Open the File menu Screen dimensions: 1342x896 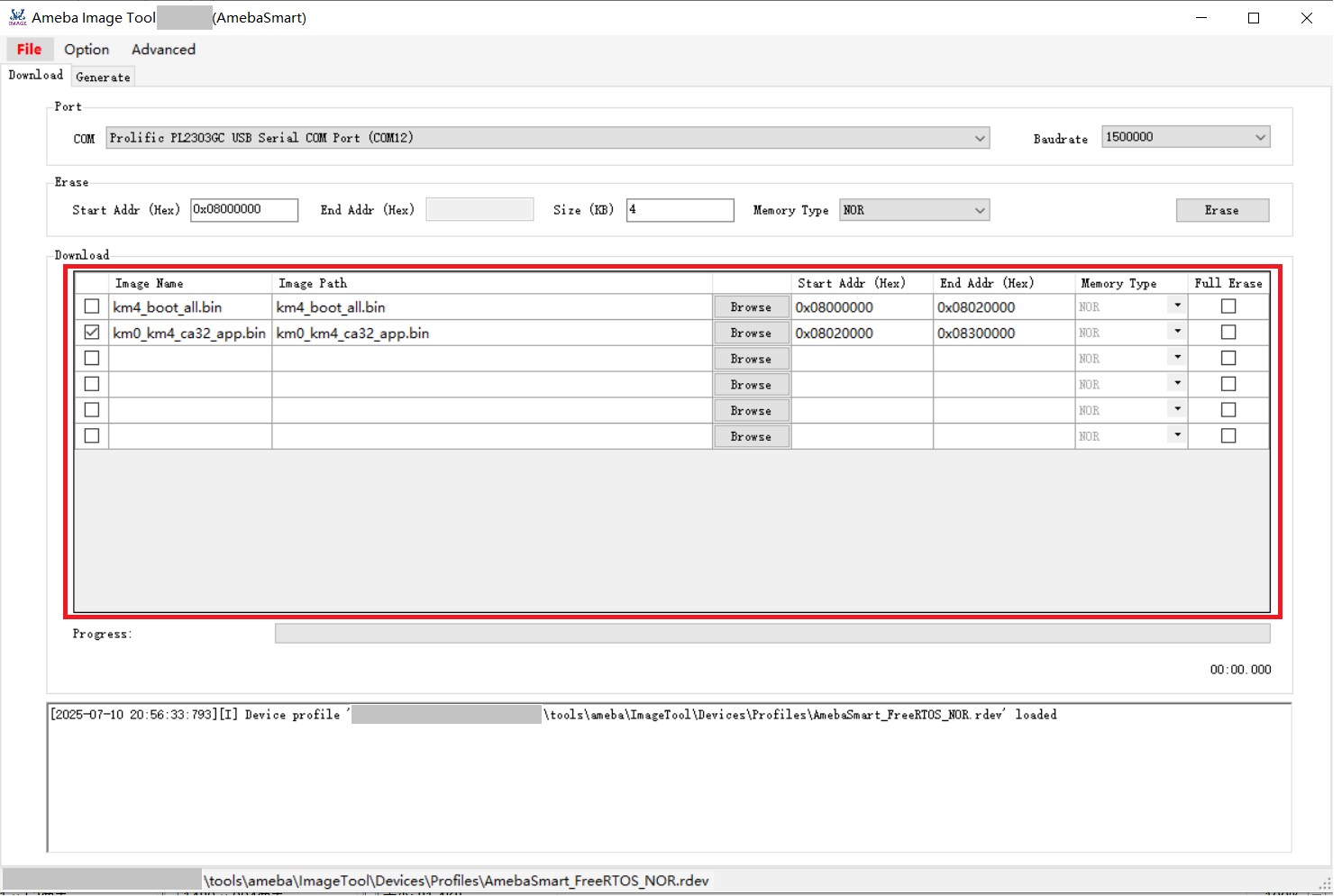point(30,50)
